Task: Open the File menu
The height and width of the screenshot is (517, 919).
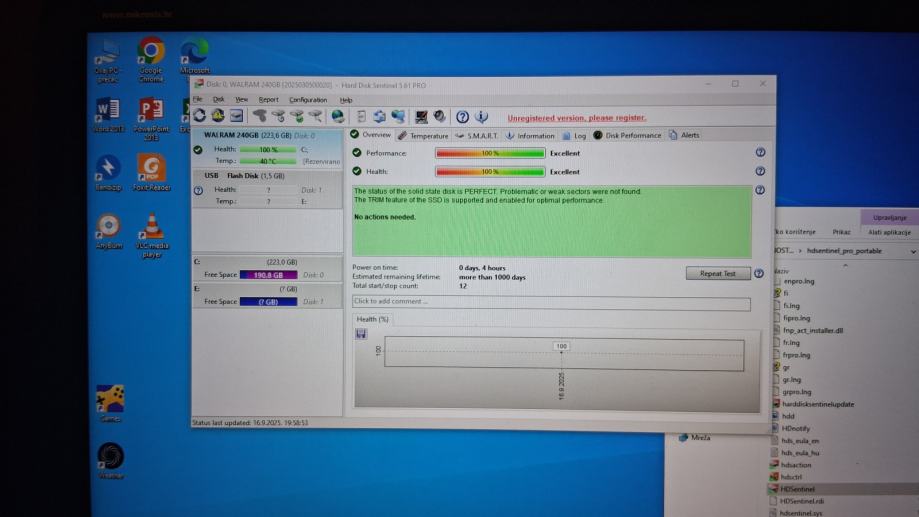Action: 198,100
